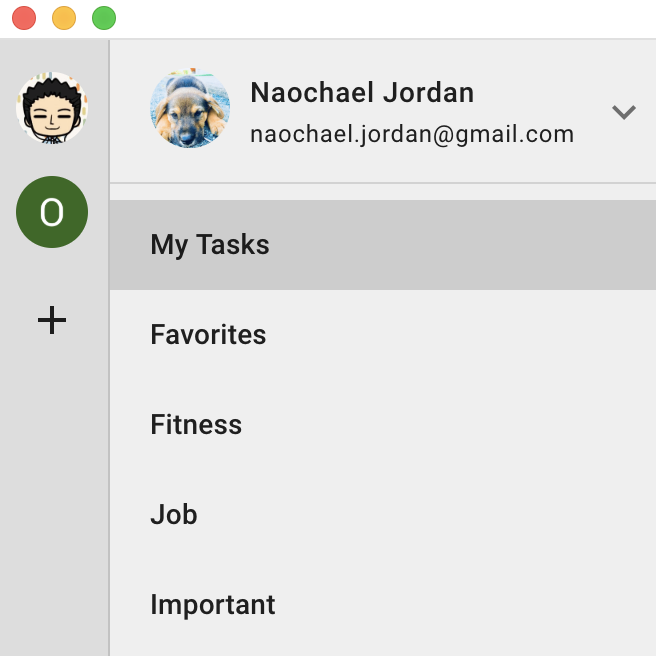
Task: Click the Naochael Jordan account name
Action: pos(362,92)
